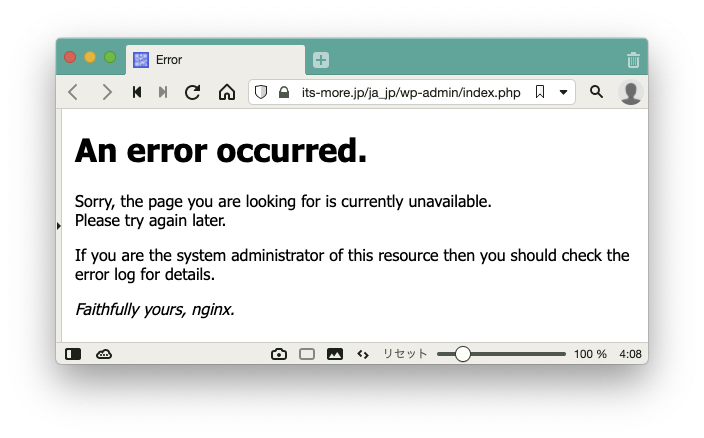Click the Rewind navigation button

(137, 92)
